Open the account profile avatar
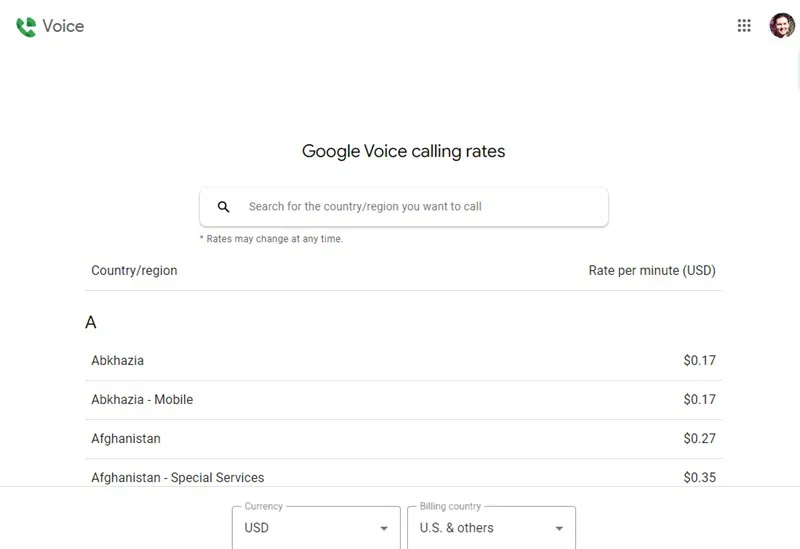 point(781,26)
